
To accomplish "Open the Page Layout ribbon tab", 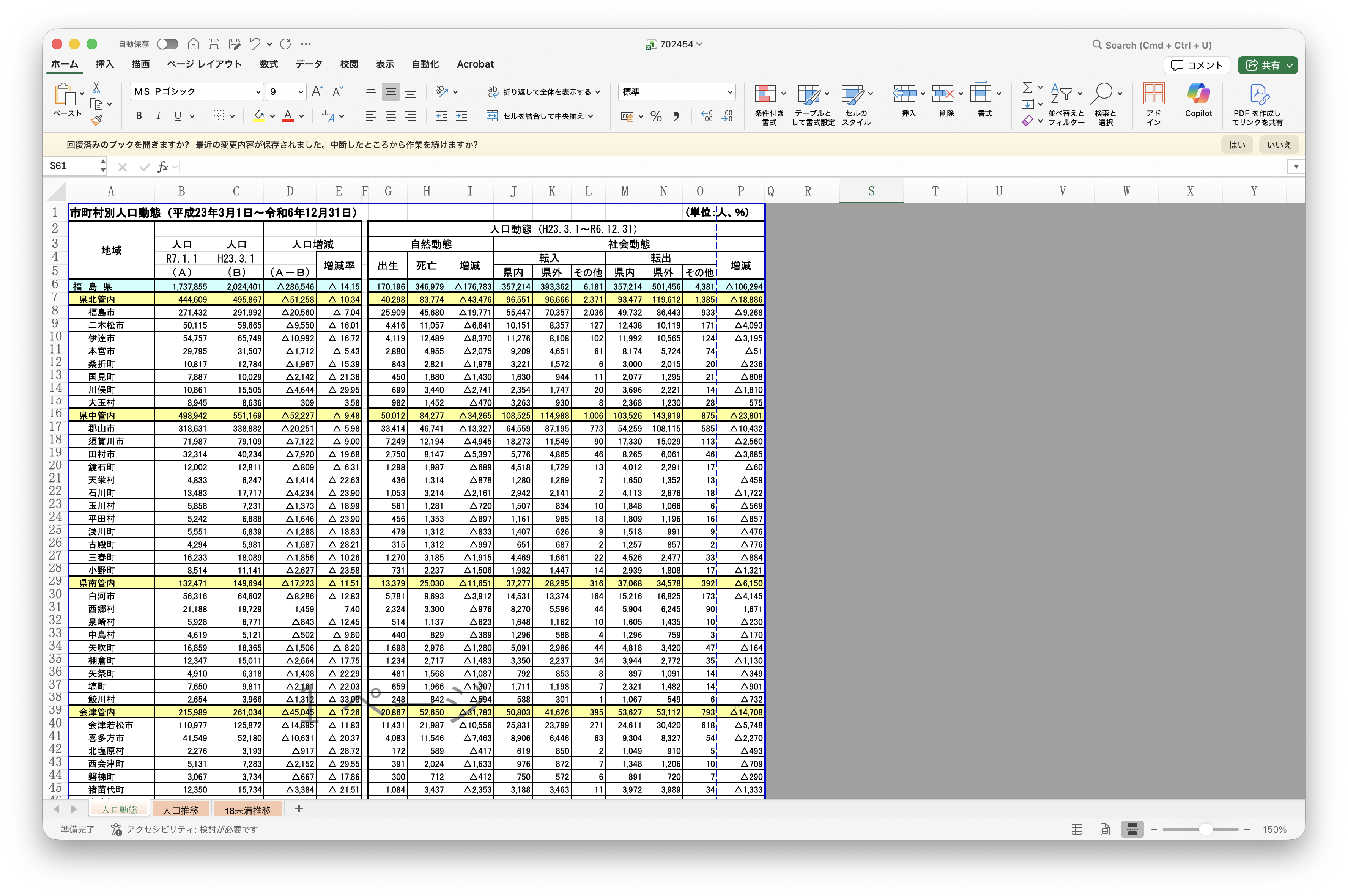I will coord(204,64).
